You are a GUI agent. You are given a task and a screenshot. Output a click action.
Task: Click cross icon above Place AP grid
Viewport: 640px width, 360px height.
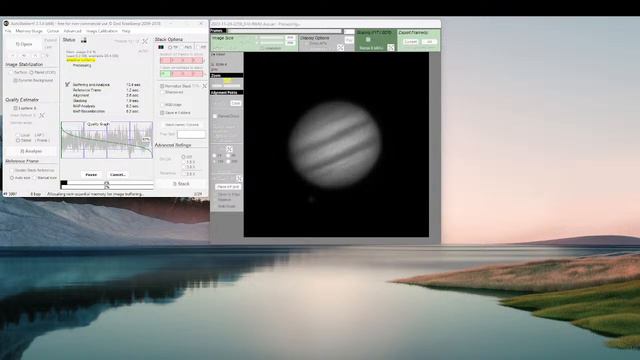[239, 179]
